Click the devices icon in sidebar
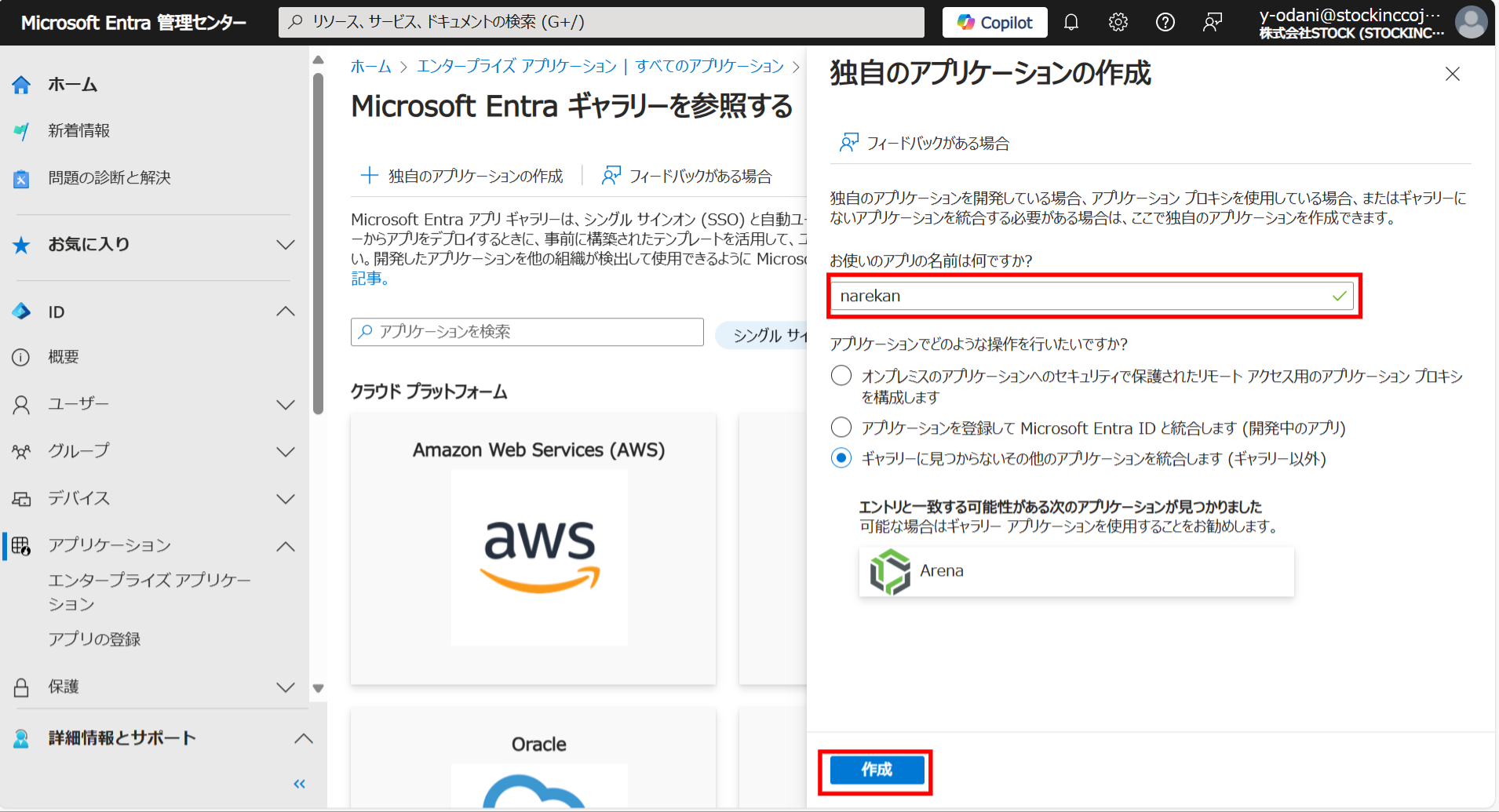Image resolution: width=1499 pixels, height=812 pixels. [21, 499]
